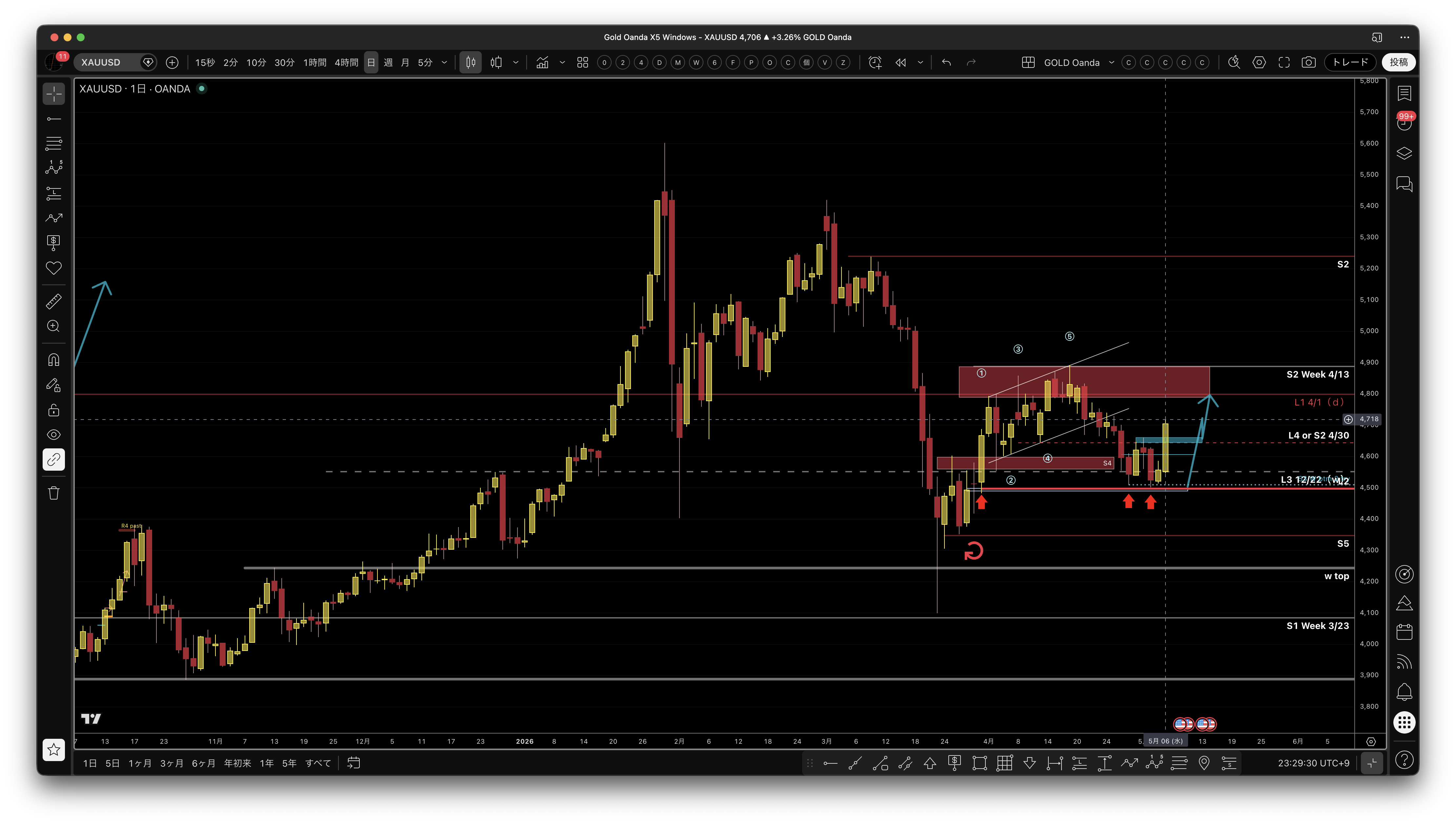1456x824 pixels.
Task: Select the 4時間 interval
Action: [346, 62]
